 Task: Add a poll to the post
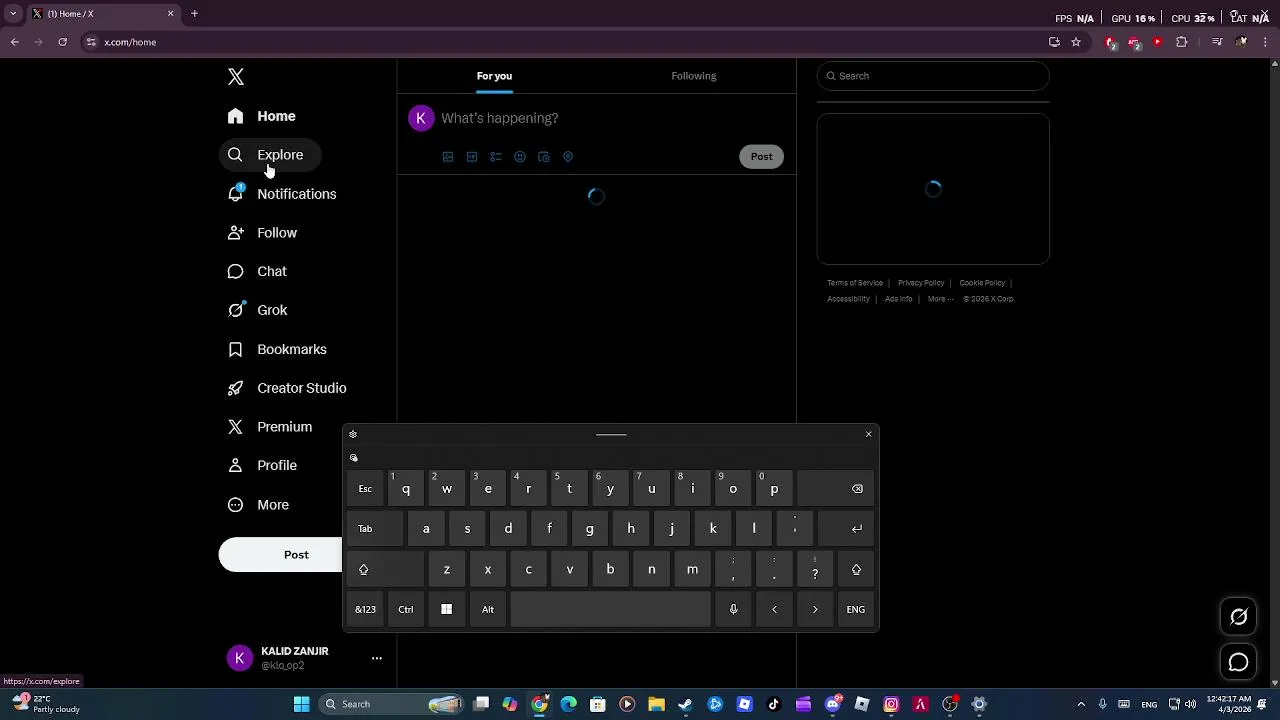click(x=496, y=157)
